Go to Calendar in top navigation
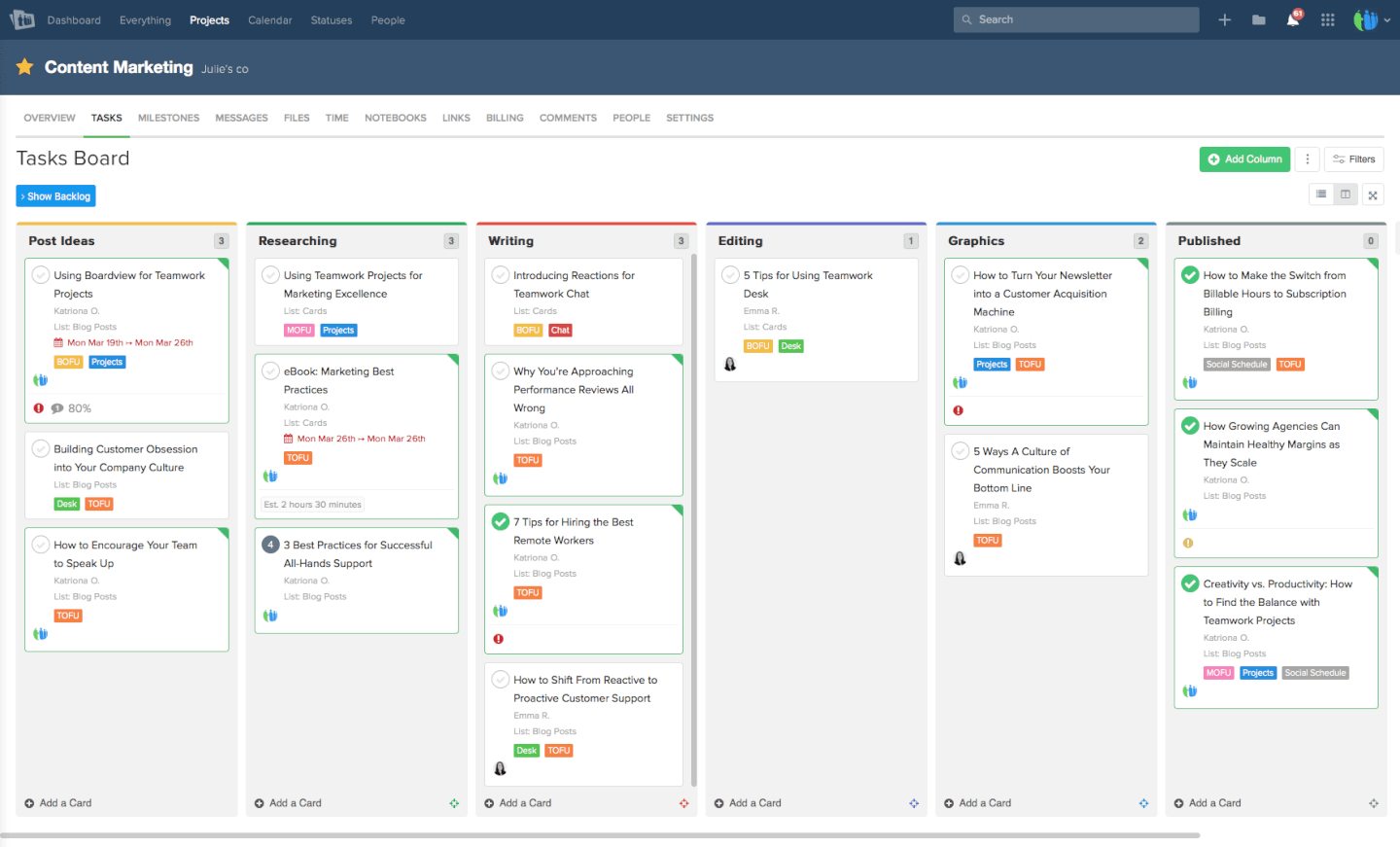Image resolution: width=1400 pixels, height=847 pixels. click(270, 20)
